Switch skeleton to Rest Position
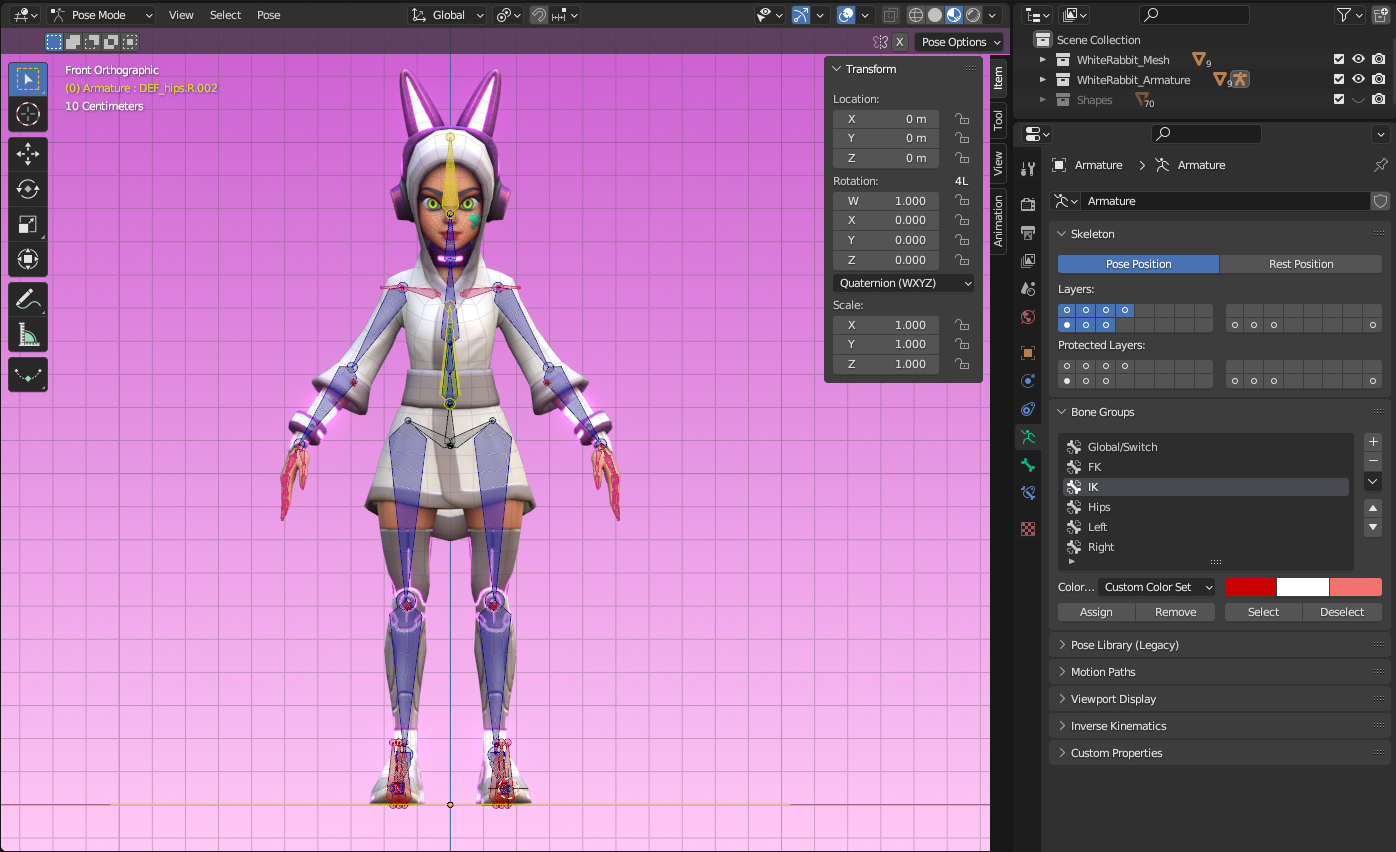Screen dimensions: 1396x852 tap(1300, 264)
